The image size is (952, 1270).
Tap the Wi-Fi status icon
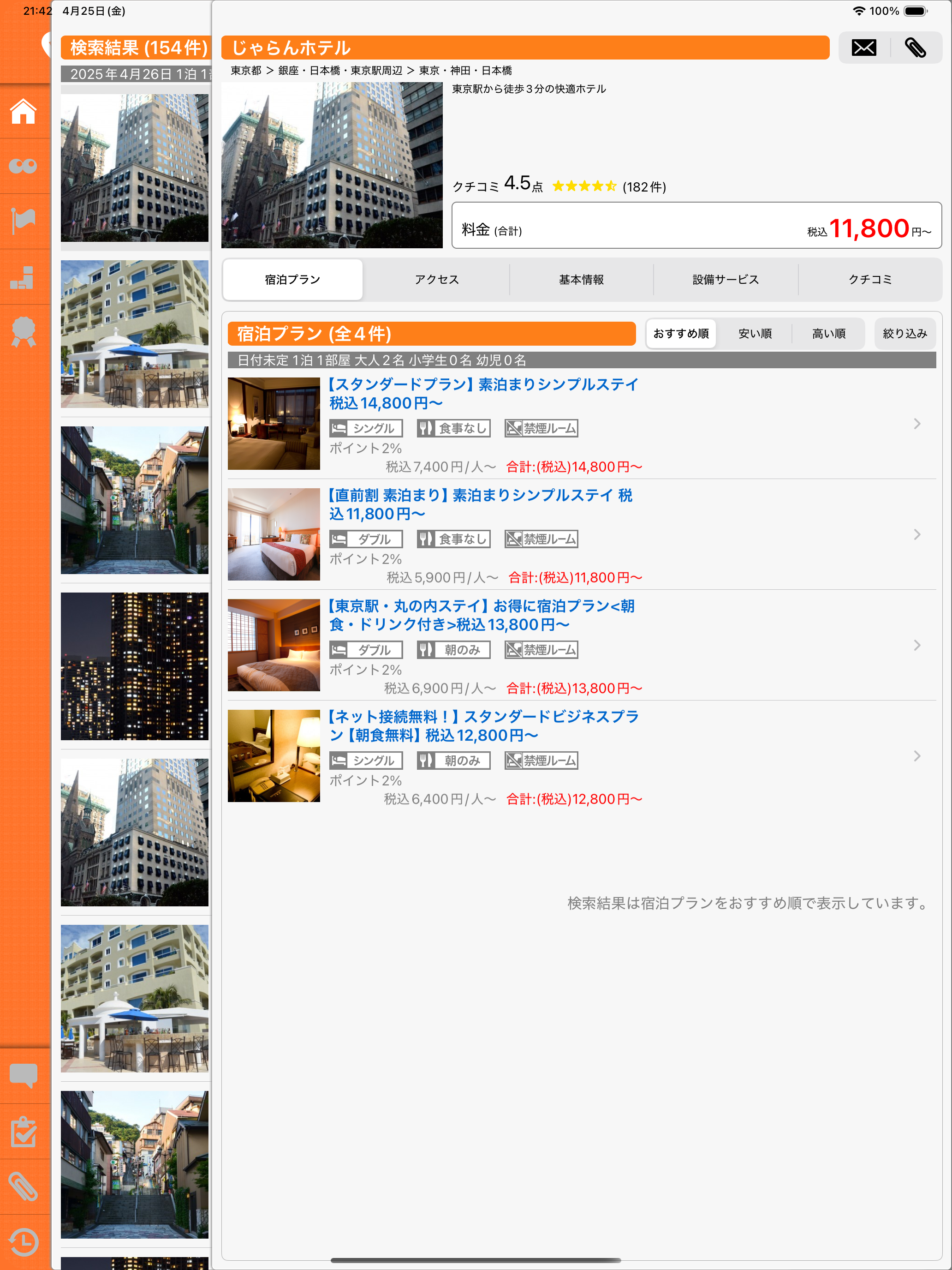pos(858,11)
